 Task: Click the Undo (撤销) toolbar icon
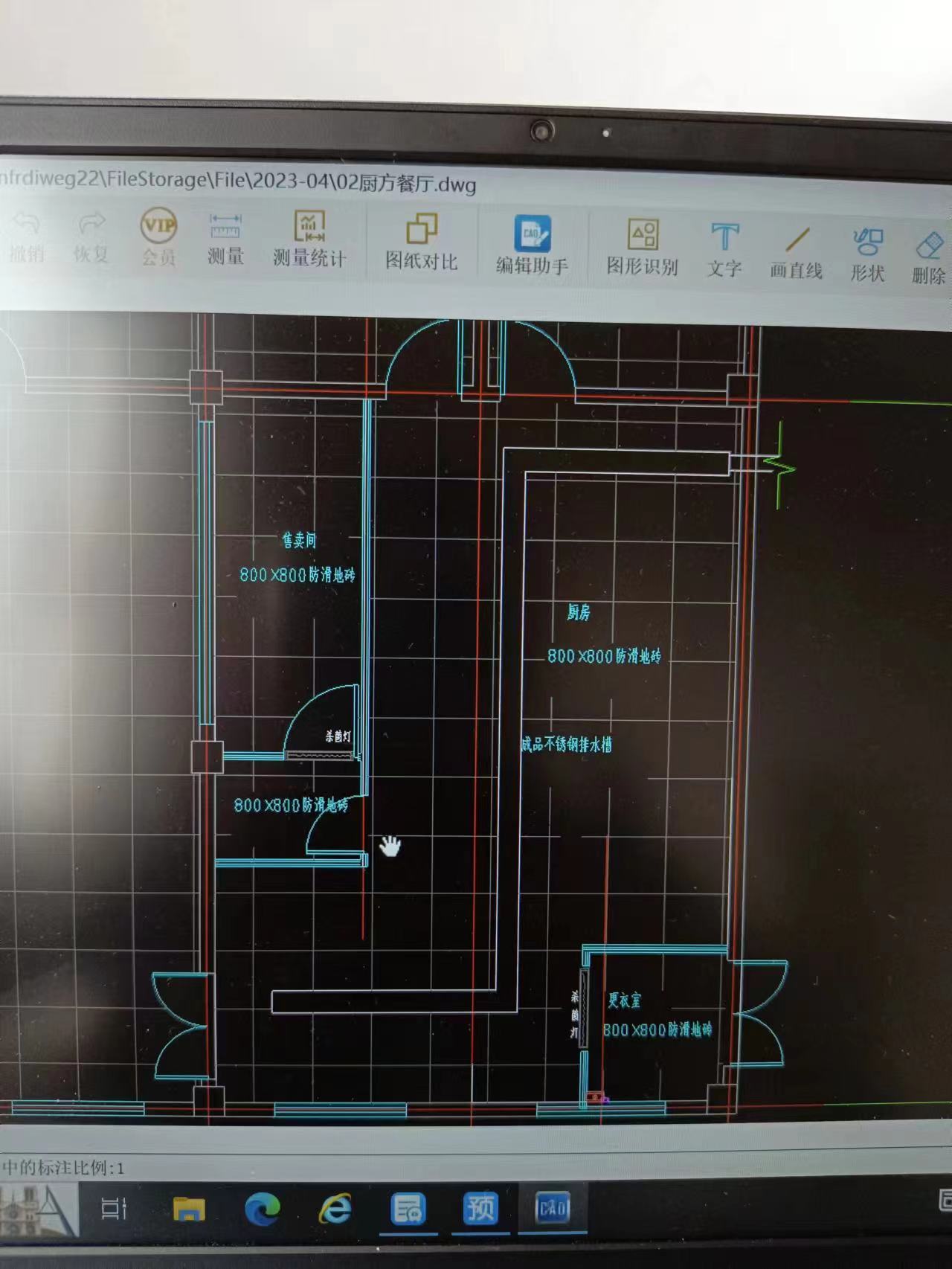pyautogui.click(x=28, y=237)
